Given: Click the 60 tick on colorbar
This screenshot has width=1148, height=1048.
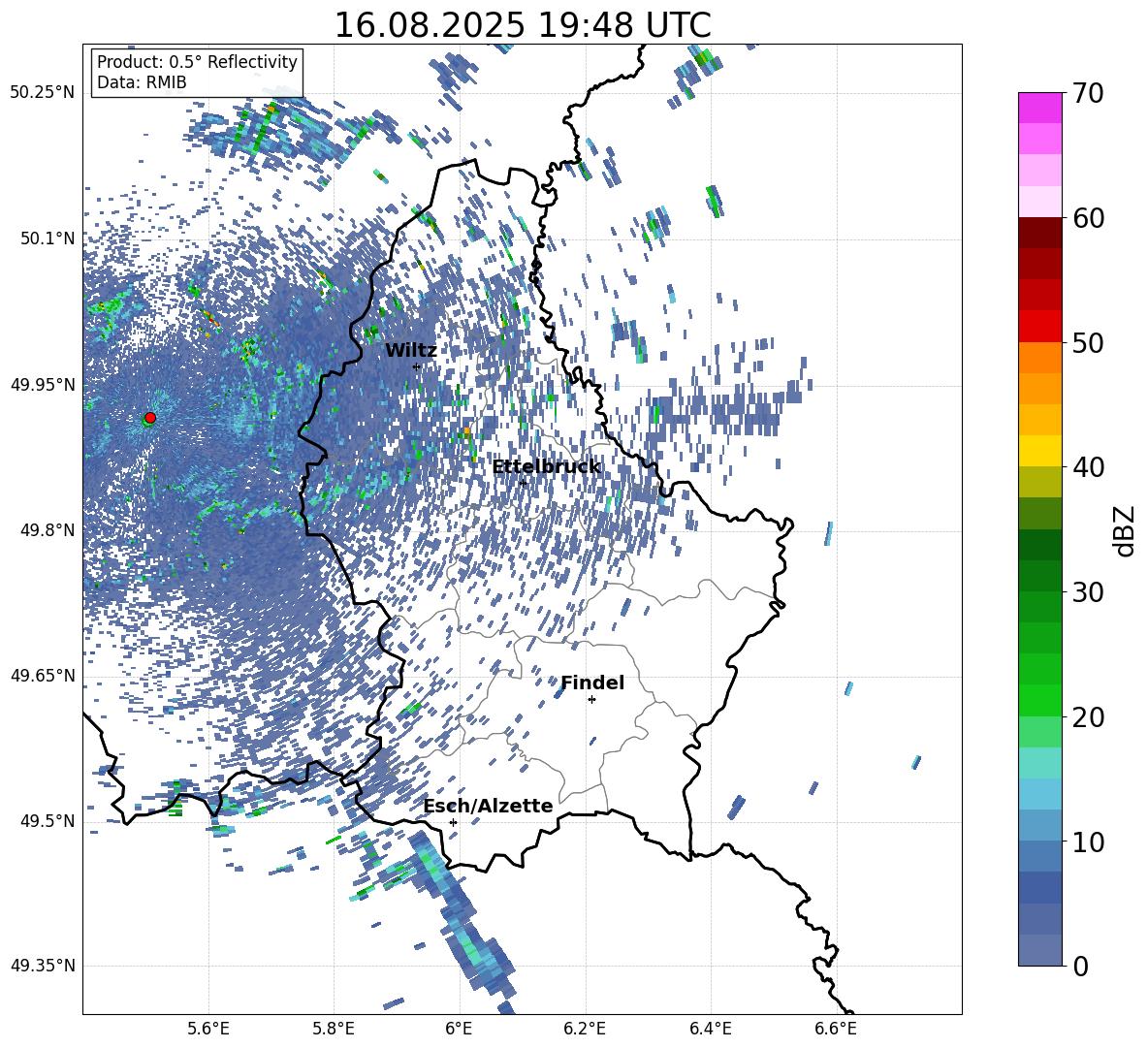Looking at the screenshot, I should point(1088,218).
